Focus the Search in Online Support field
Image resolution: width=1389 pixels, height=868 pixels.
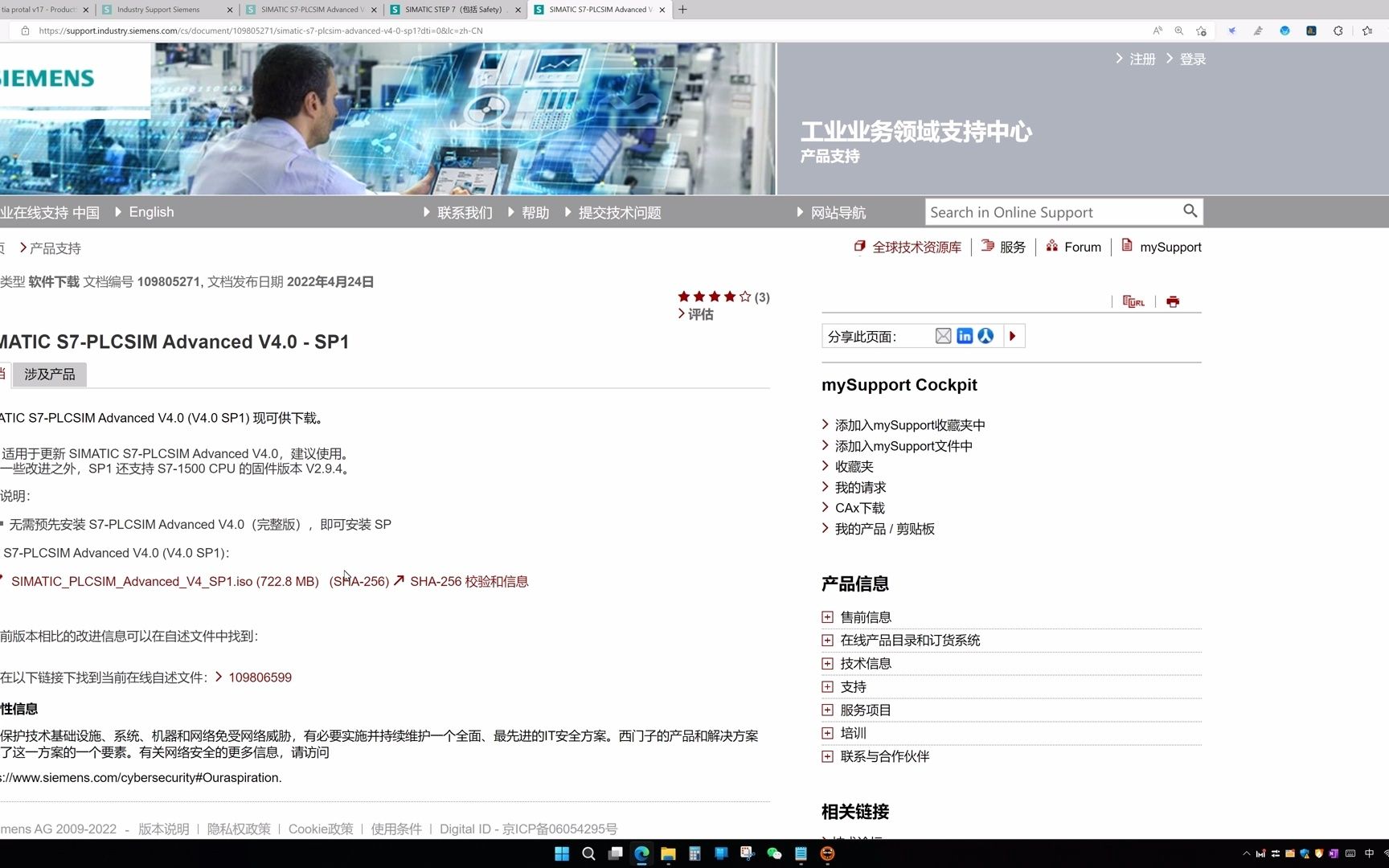point(1053,212)
